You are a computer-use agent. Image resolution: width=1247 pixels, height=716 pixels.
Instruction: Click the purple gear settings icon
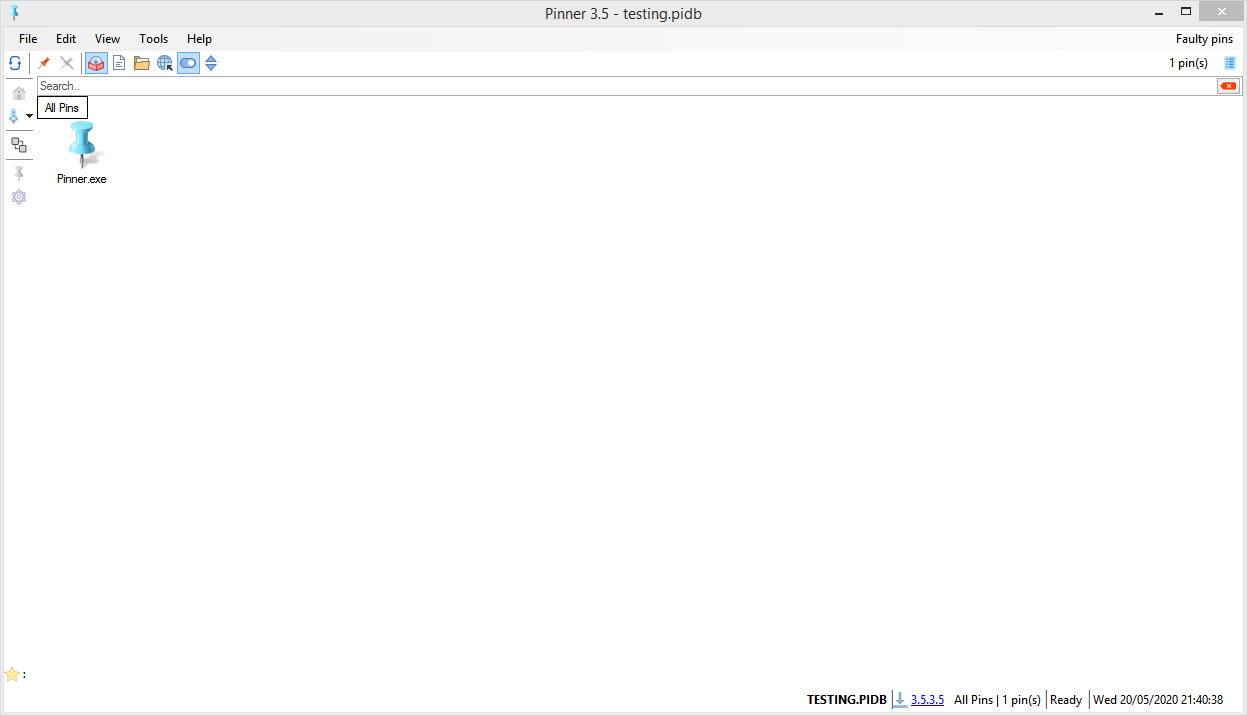point(19,197)
